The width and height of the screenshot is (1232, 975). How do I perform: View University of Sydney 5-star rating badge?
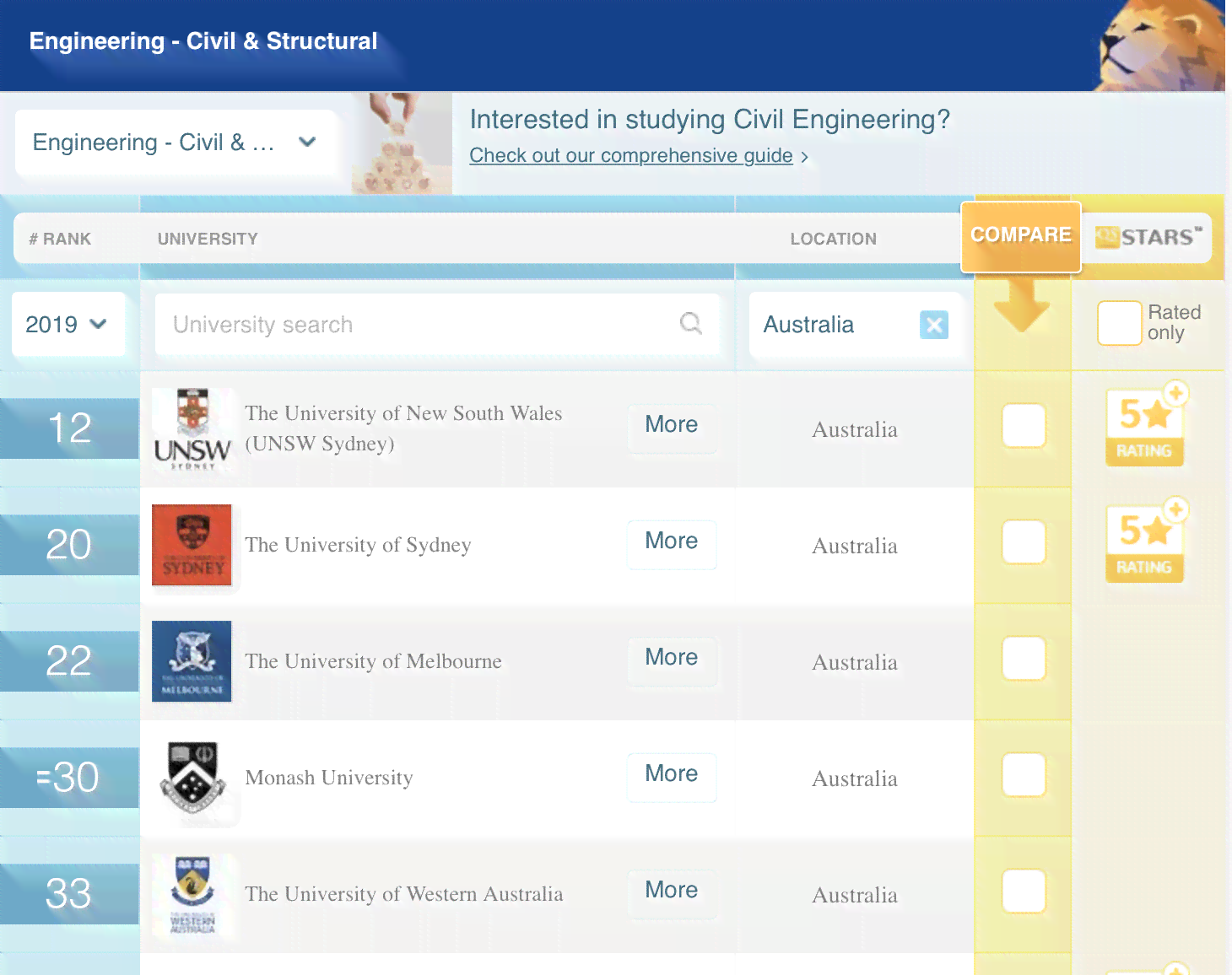click(1146, 541)
